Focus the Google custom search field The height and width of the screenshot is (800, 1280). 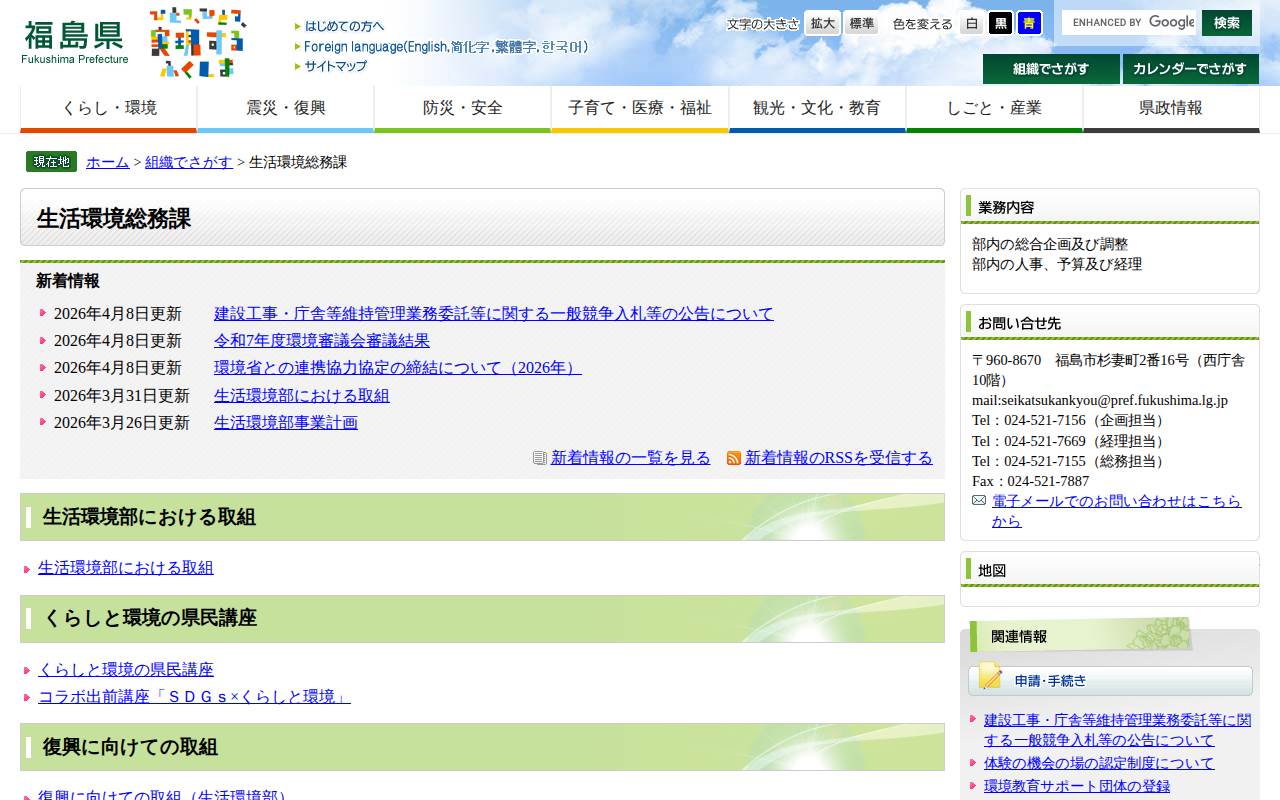click(1129, 22)
